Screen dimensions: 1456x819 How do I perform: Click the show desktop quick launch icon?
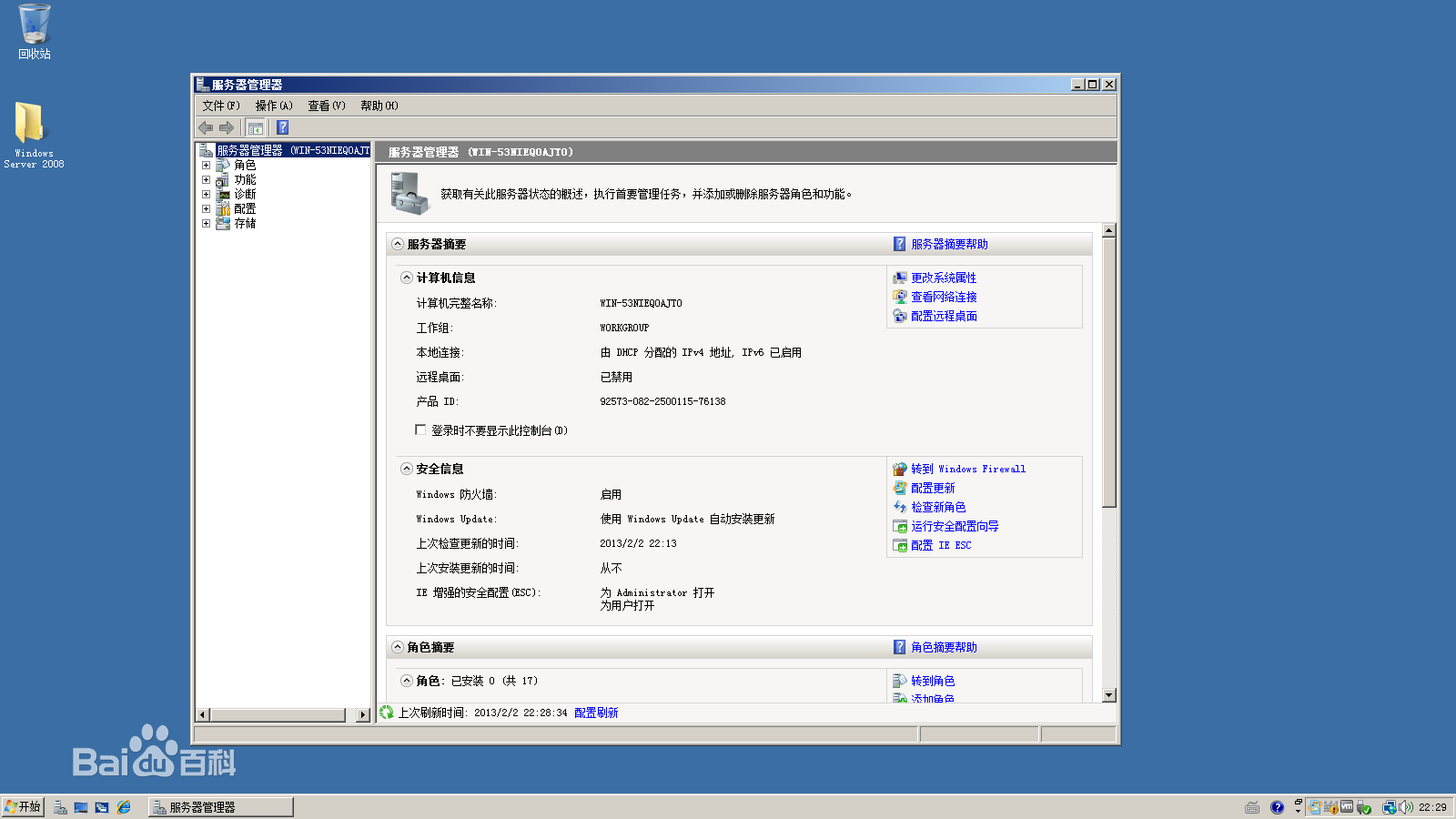(81, 807)
